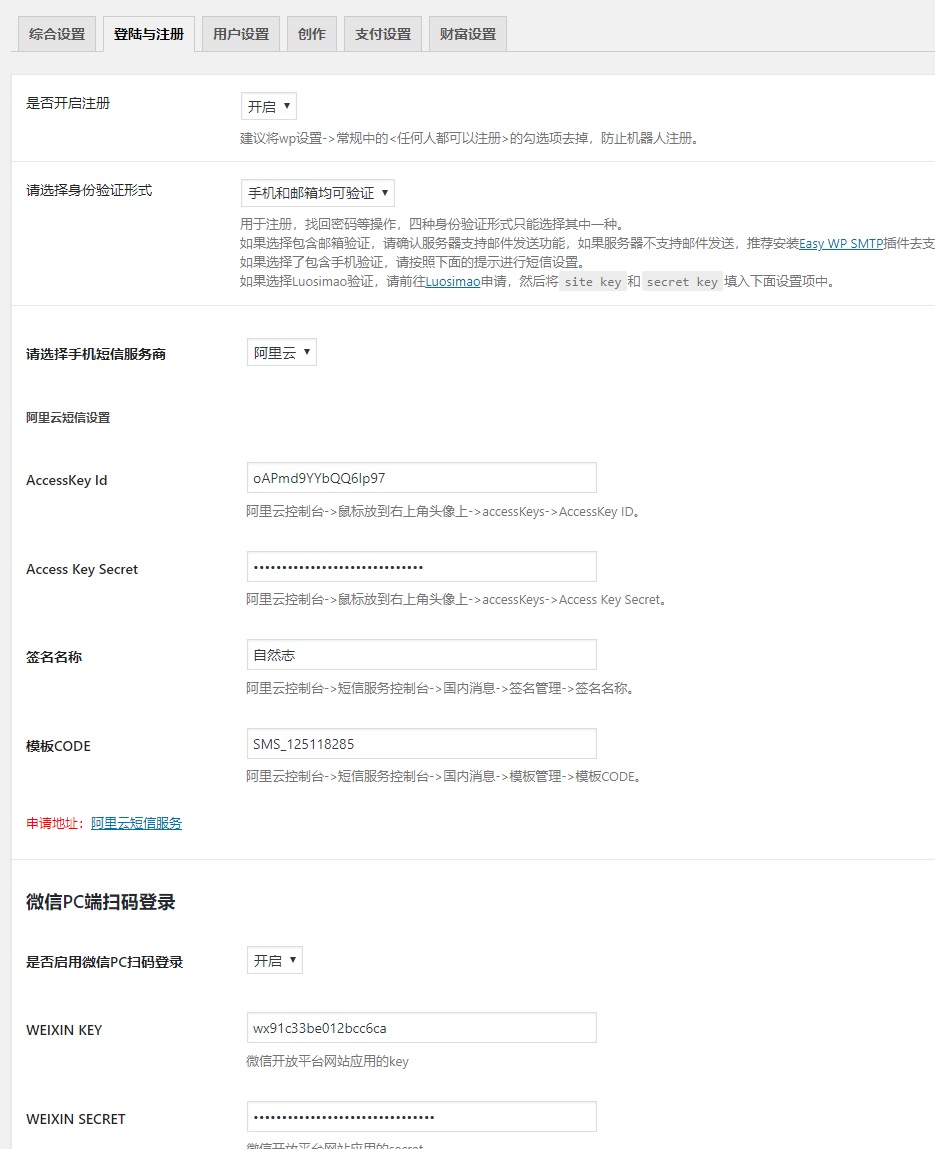Select the 登陆与注册 tab

[x=149, y=34]
